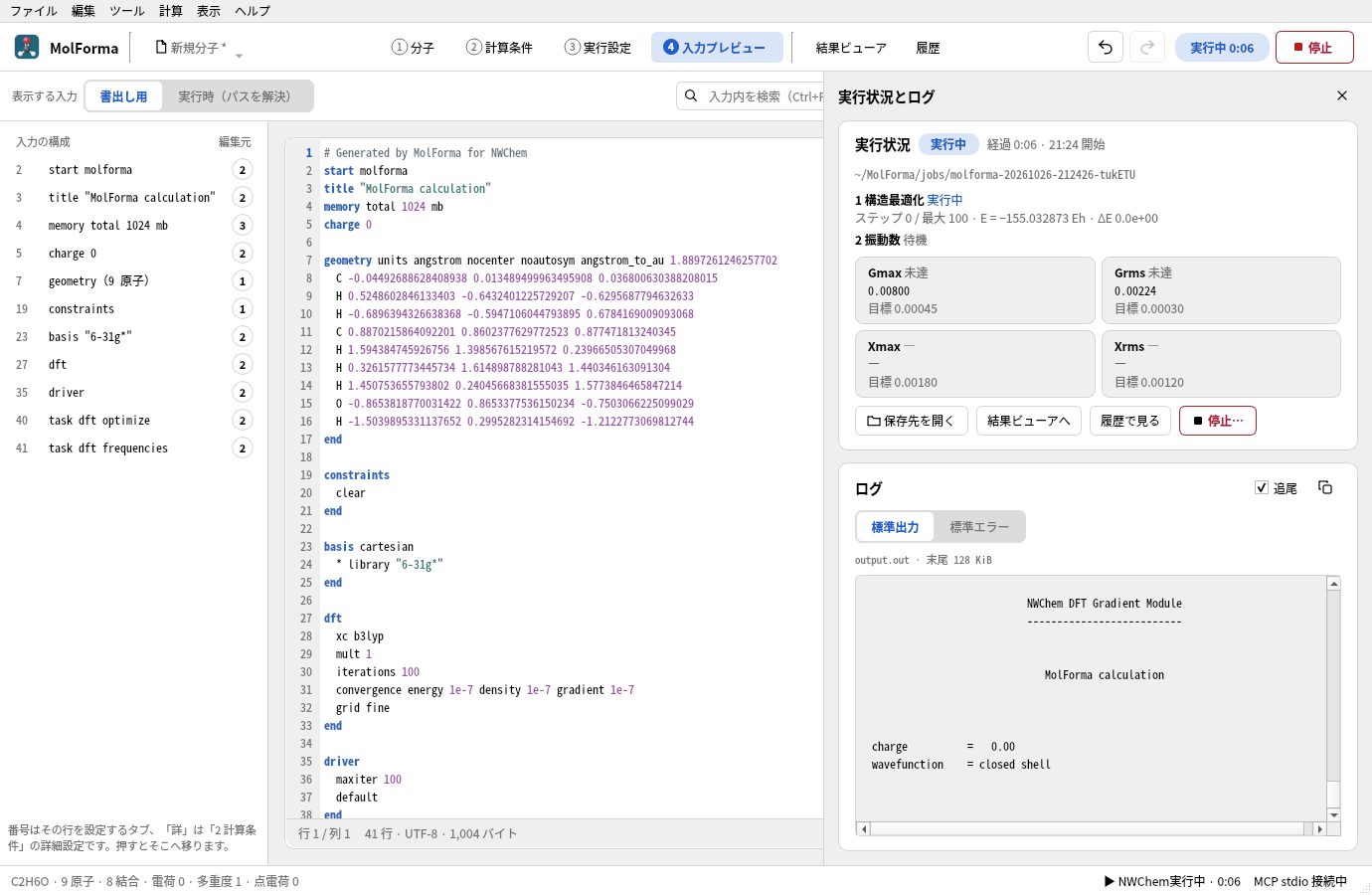The height and width of the screenshot is (895, 1372).
Task: Click badge 2 on the title row
Action: coord(242,198)
